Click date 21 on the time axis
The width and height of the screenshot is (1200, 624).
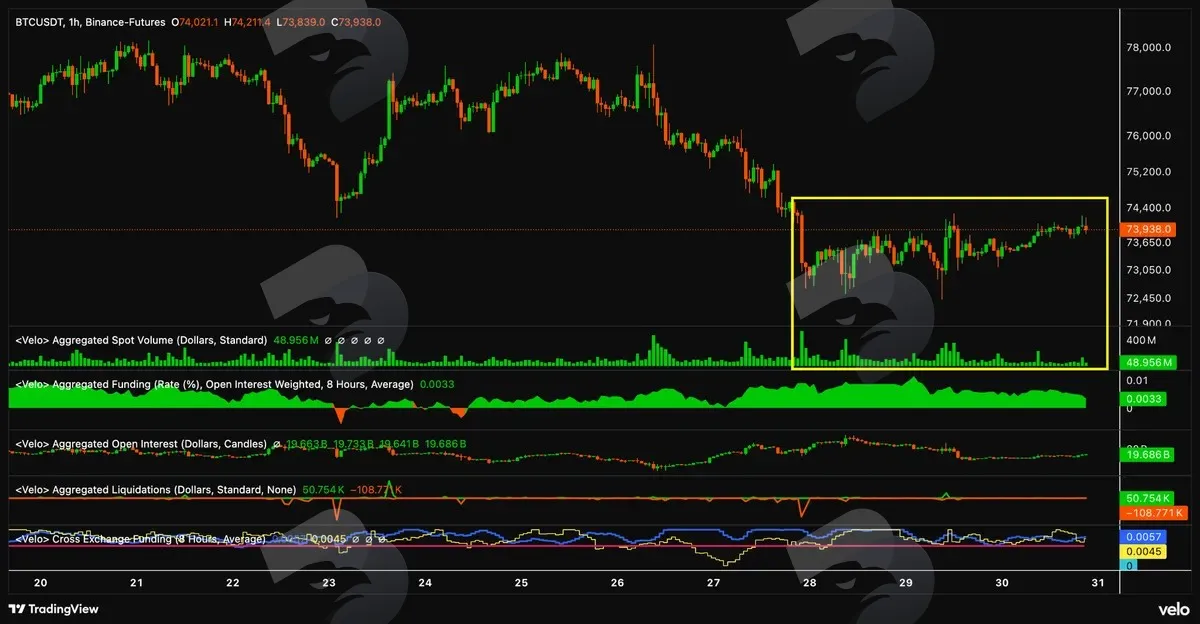[x=135, y=582]
